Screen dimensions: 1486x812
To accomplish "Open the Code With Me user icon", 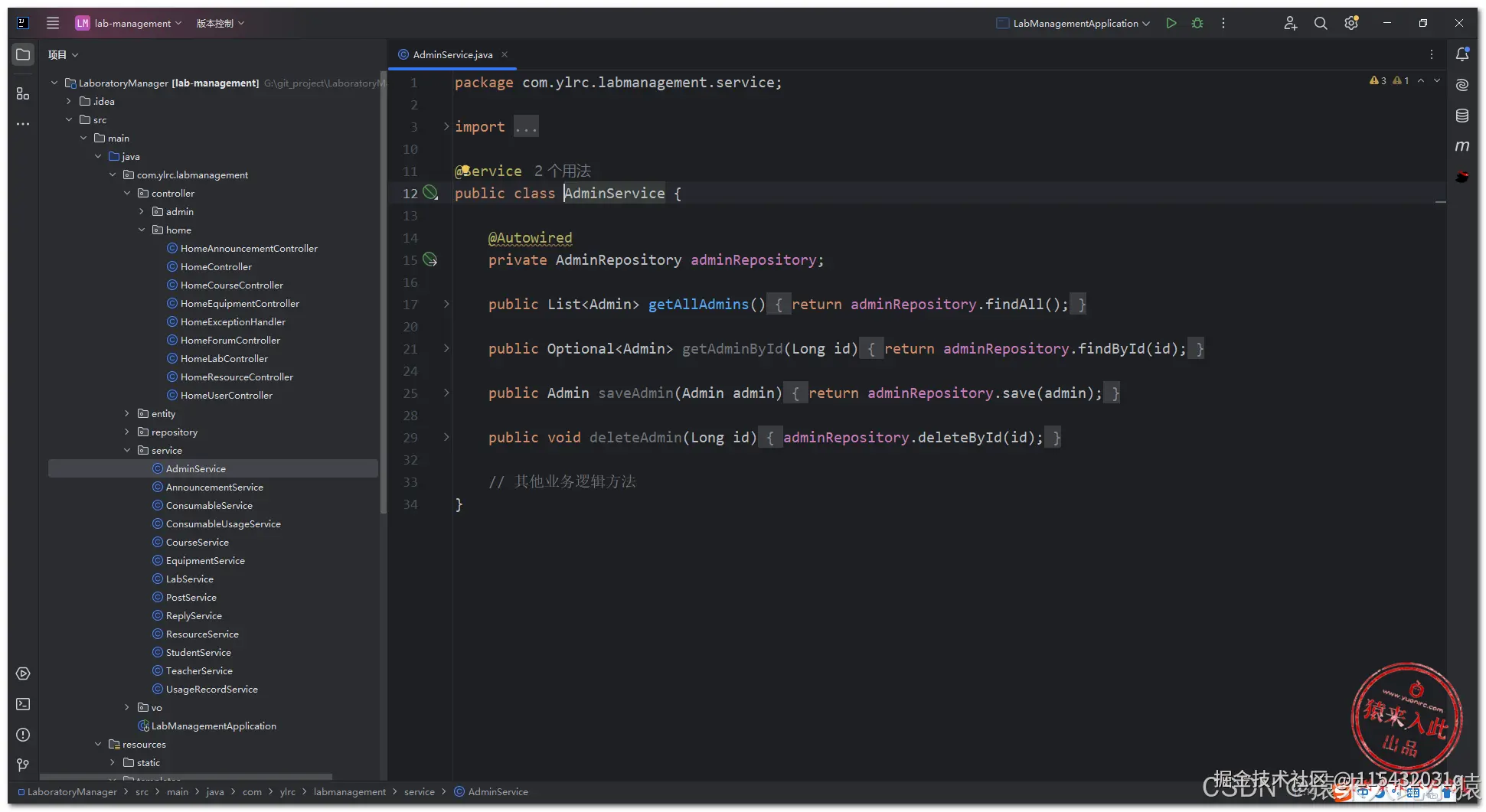I will point(1290,23).
